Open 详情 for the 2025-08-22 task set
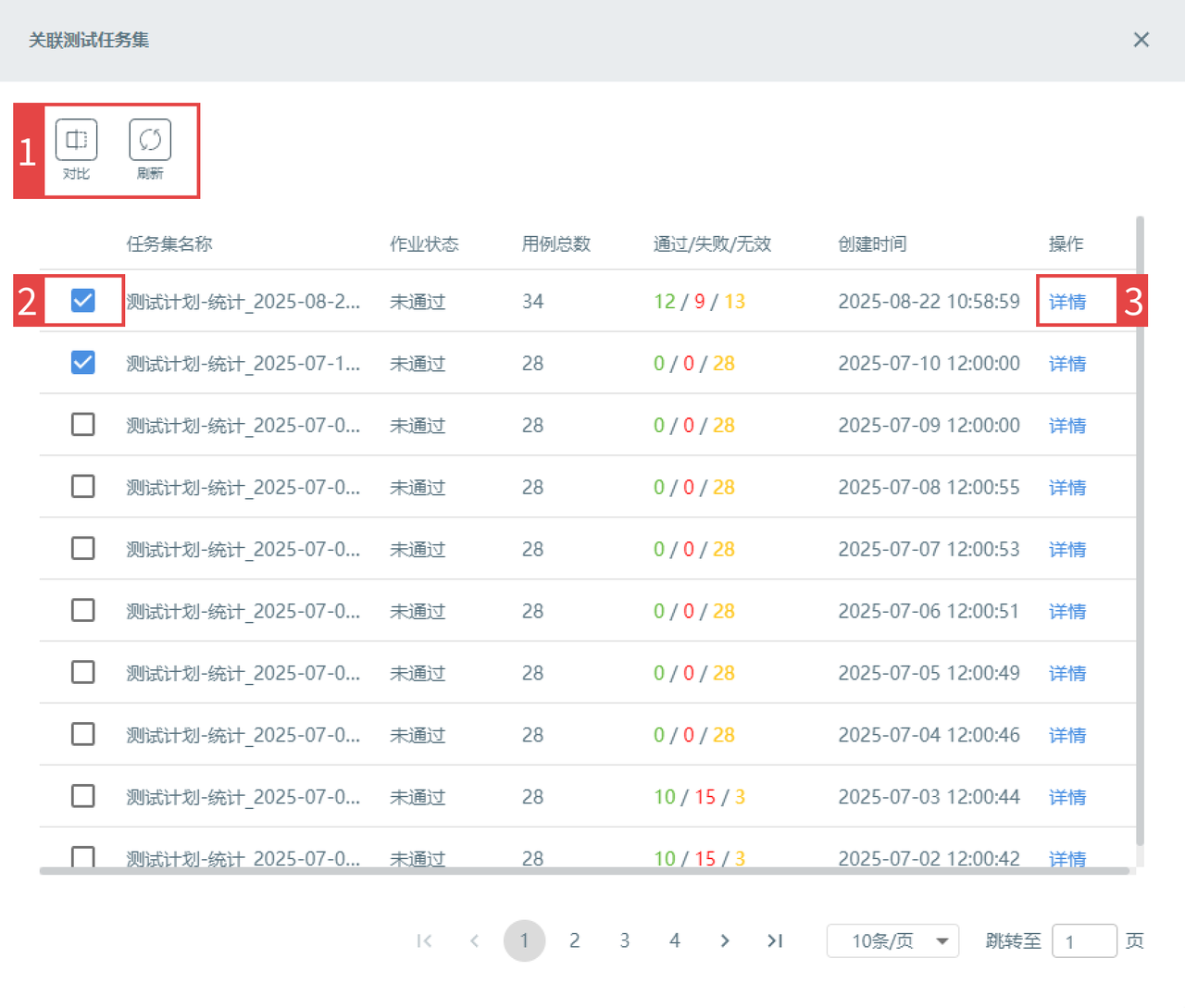This screenshot has width=1185, height=1008. (x=1066, y=302)
